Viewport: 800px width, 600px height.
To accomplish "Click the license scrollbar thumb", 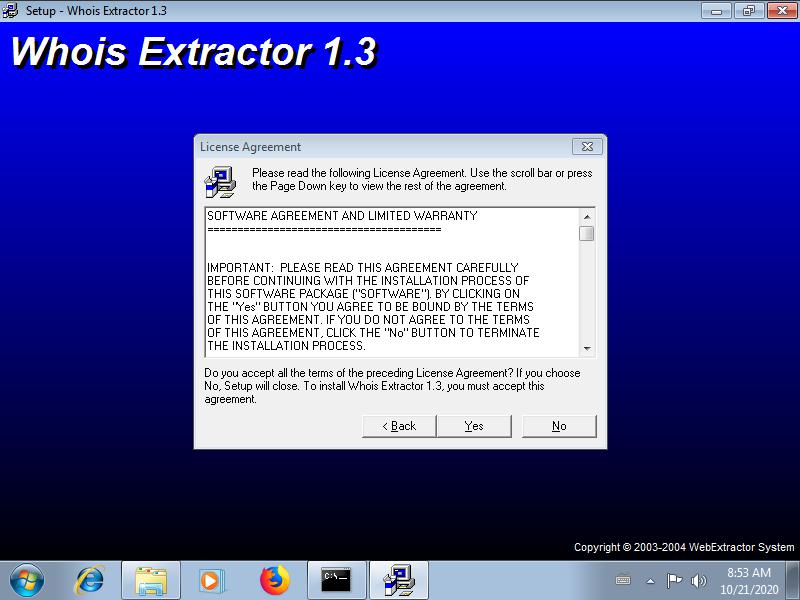I will click(587, 234).
